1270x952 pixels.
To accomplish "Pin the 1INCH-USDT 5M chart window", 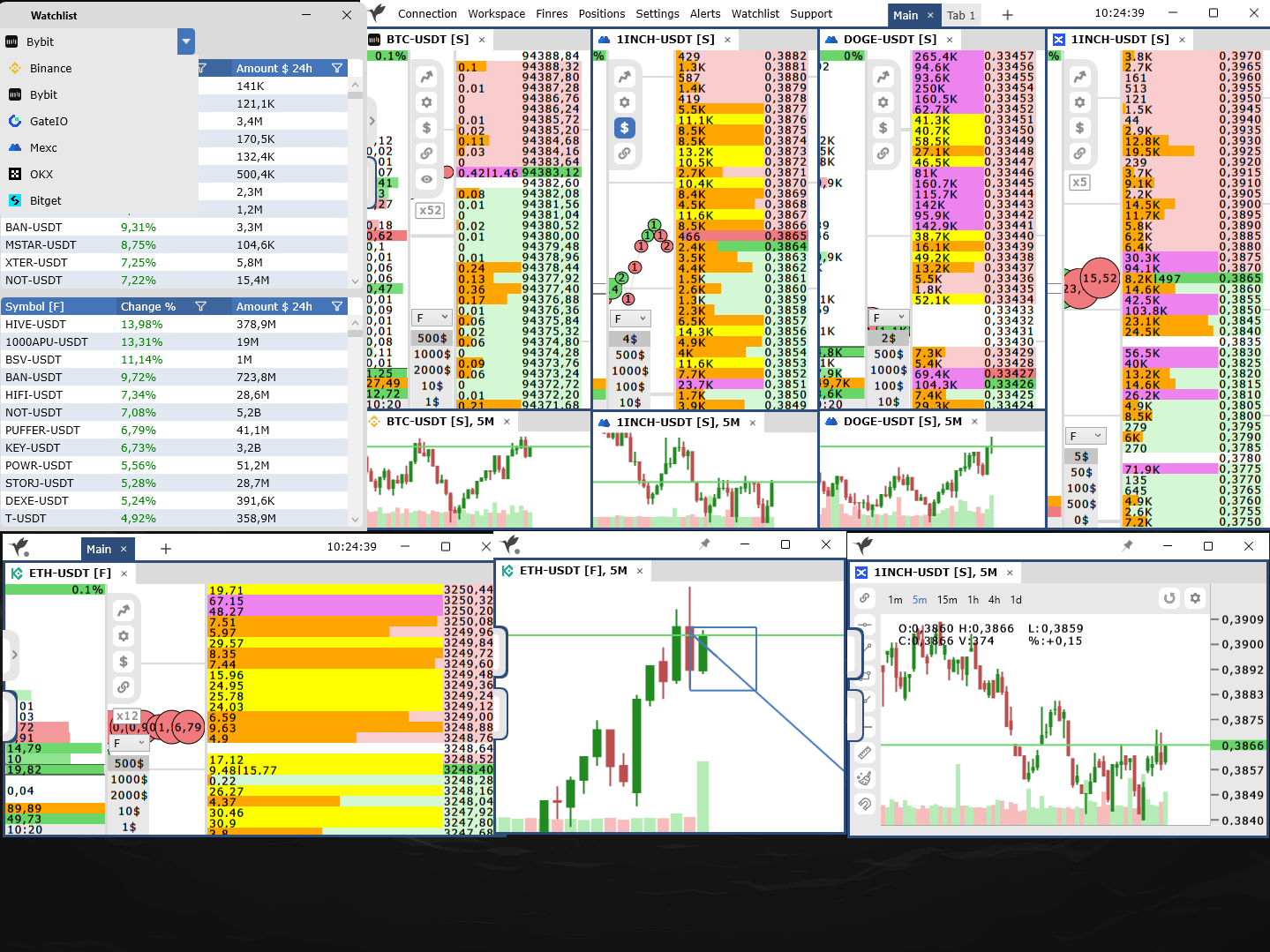I will click(x=1127, y=546).
